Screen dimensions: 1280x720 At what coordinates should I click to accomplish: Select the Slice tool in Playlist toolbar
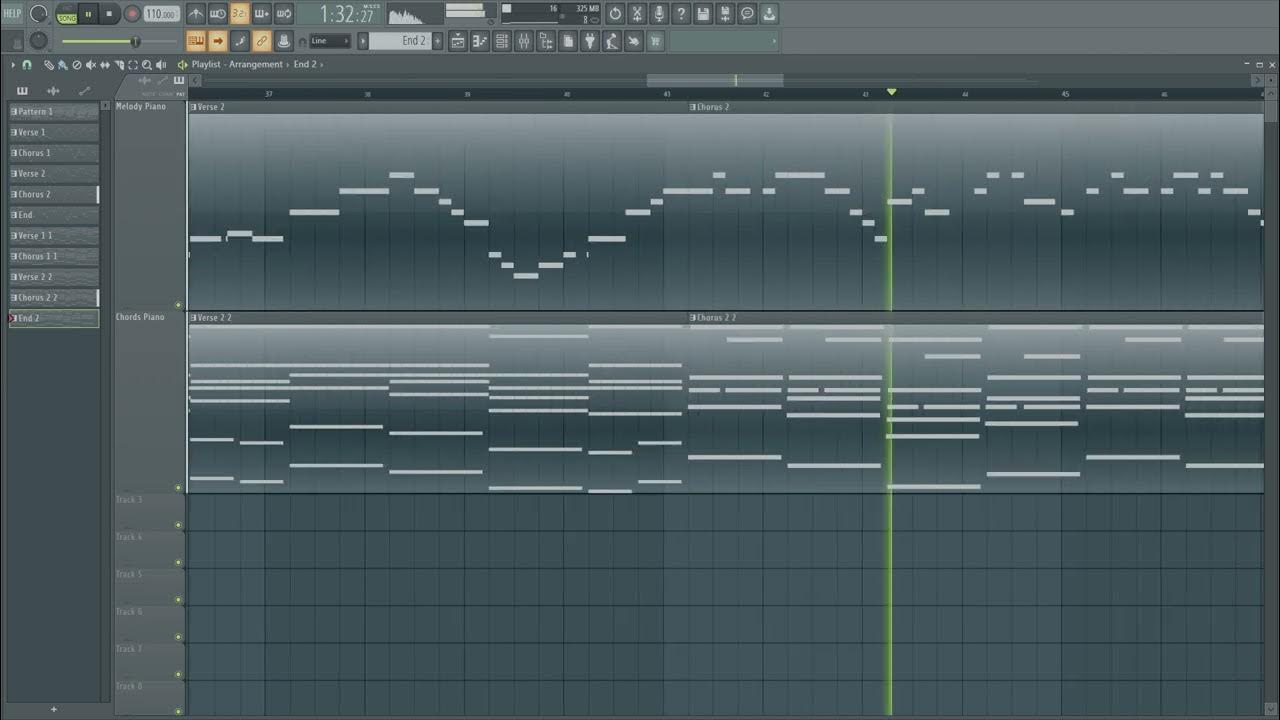(x=119, y=64)
